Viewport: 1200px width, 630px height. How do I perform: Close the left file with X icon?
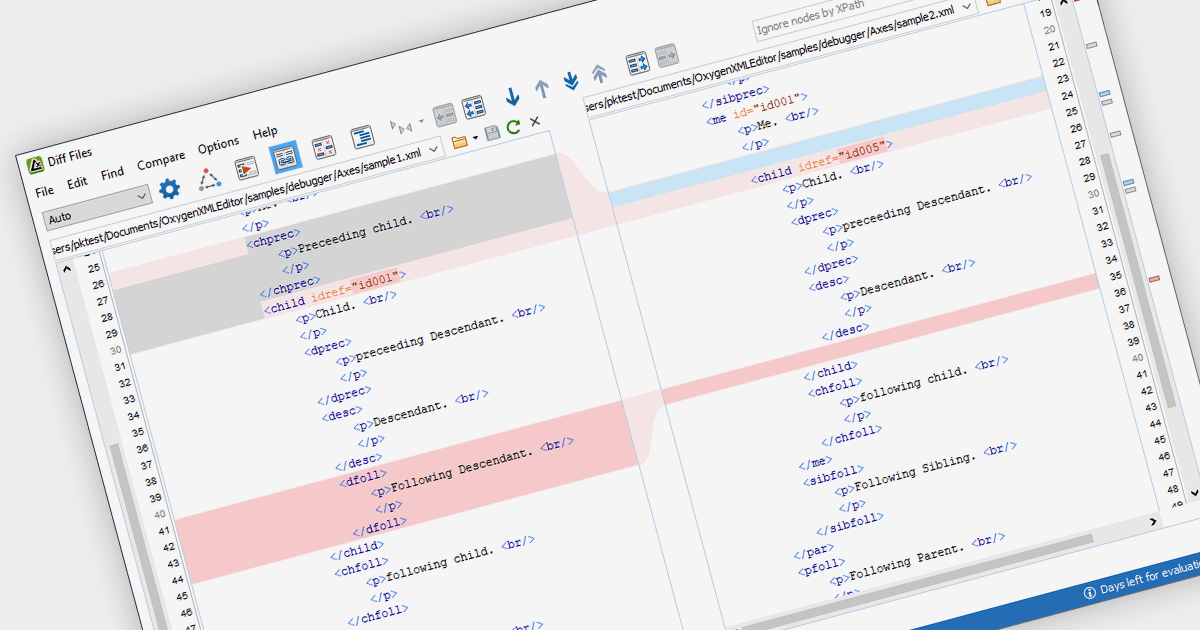pos(535,121)
